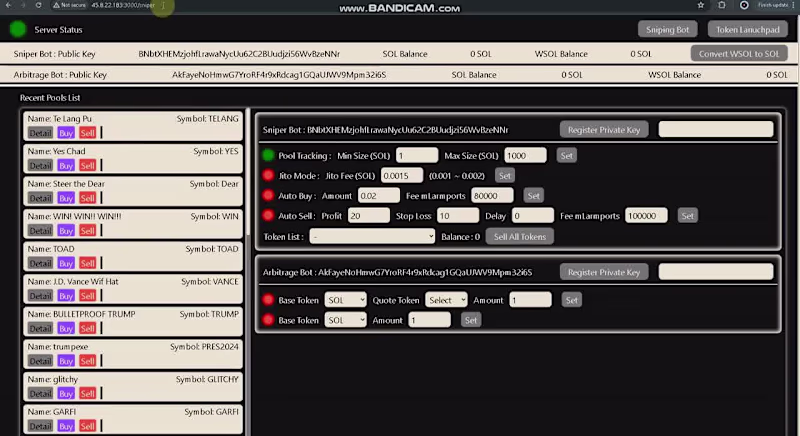The image size is (800, 436).
Task: Click the Not secure warning icon
Action: [56, 5]
